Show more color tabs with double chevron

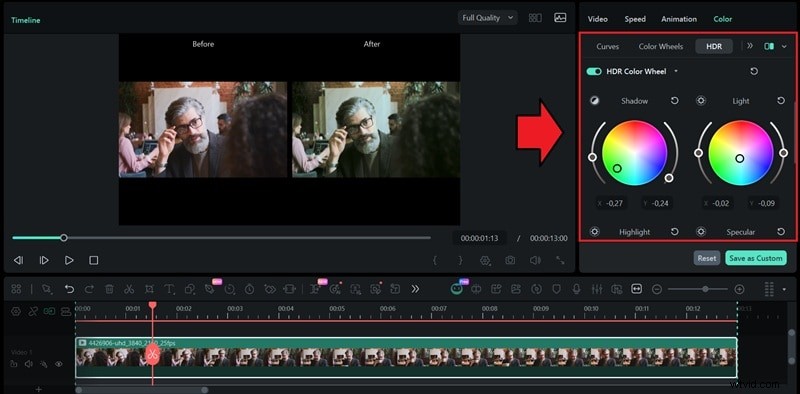[749, 45]
